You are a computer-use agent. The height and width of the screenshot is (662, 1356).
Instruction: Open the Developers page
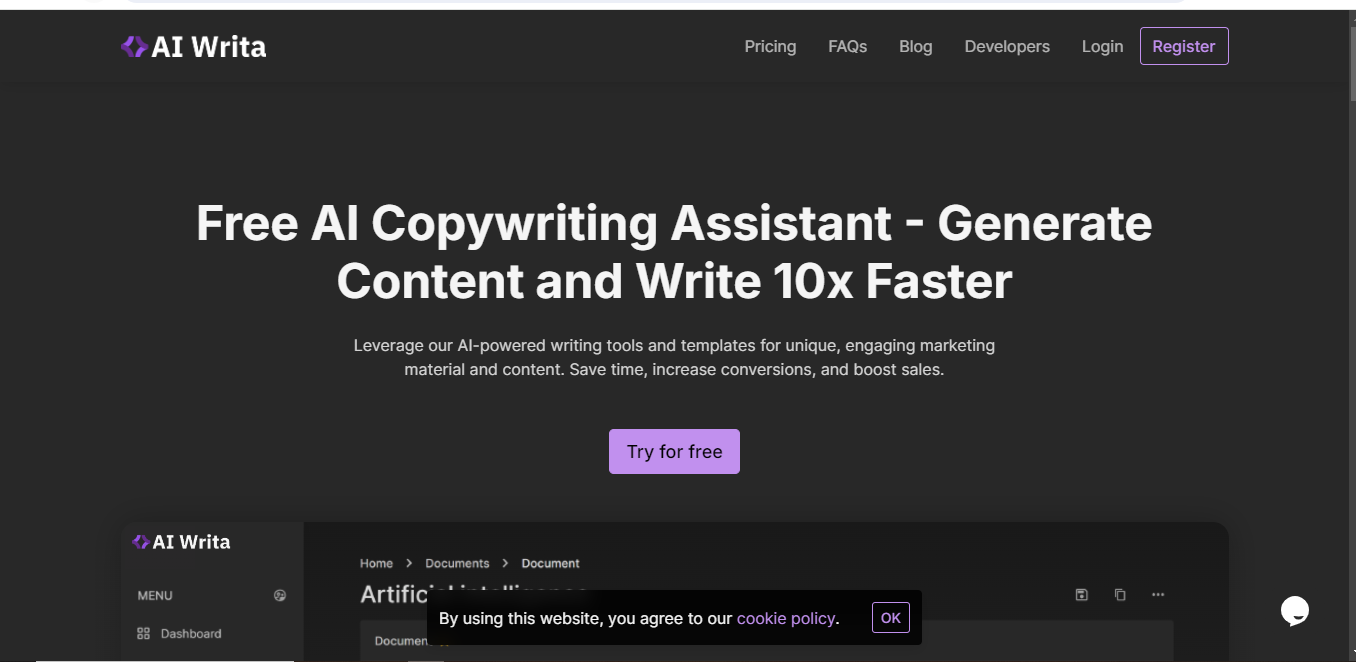point(1007,46)
